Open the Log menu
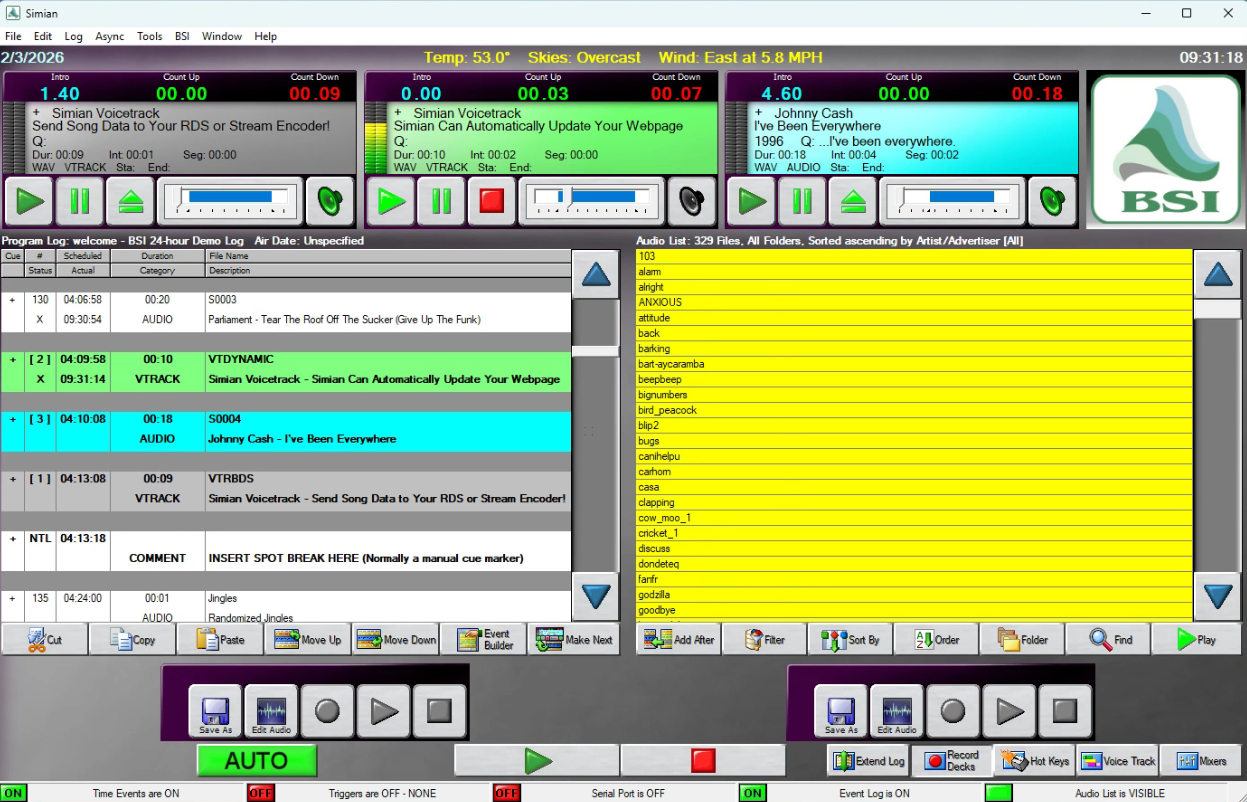This screenshot has width=1247, height=802. [73, 36]
